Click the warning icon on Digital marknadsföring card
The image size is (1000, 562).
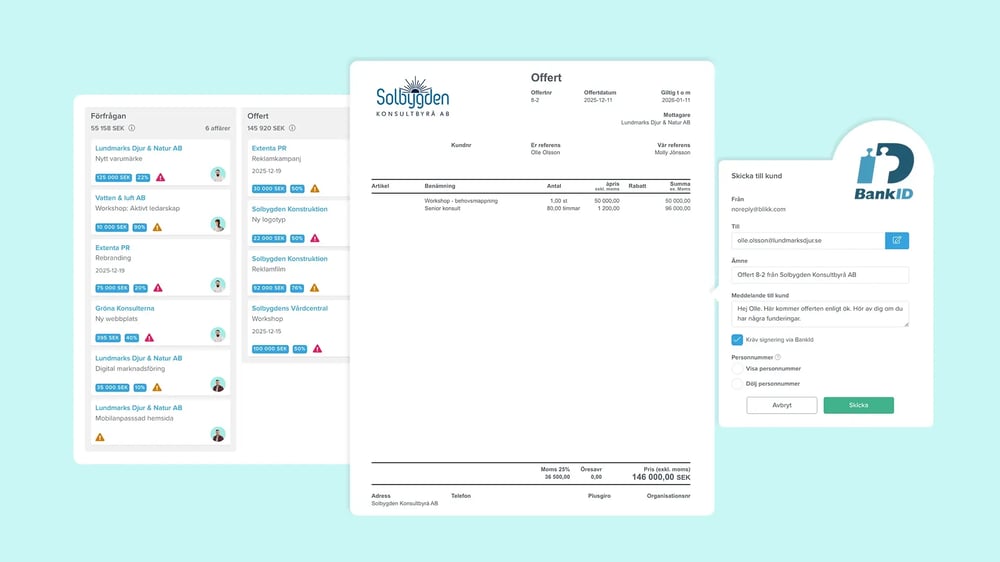[x=158, y=387]
